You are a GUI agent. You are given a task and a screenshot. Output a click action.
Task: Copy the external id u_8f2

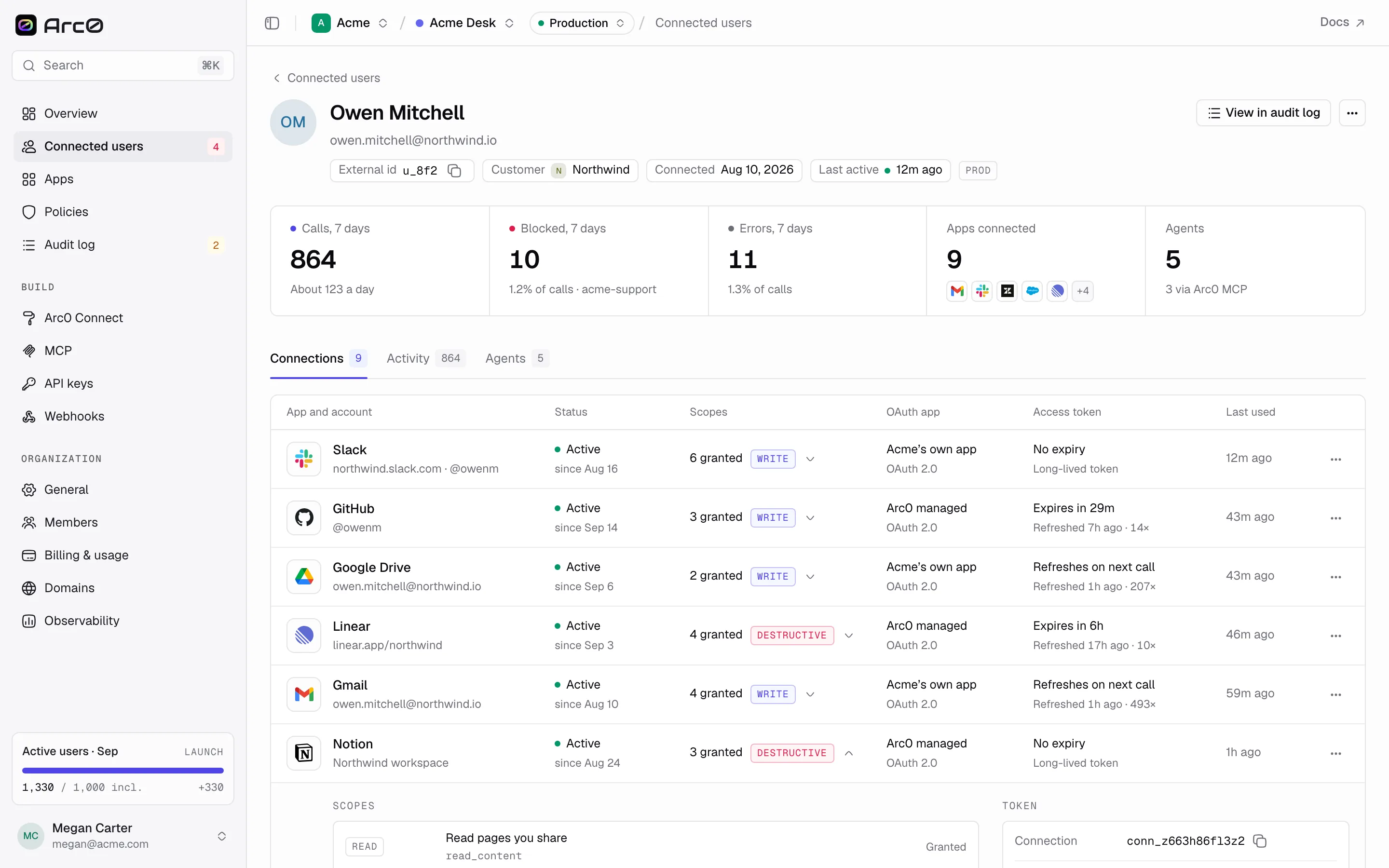[x=454, y=171]
